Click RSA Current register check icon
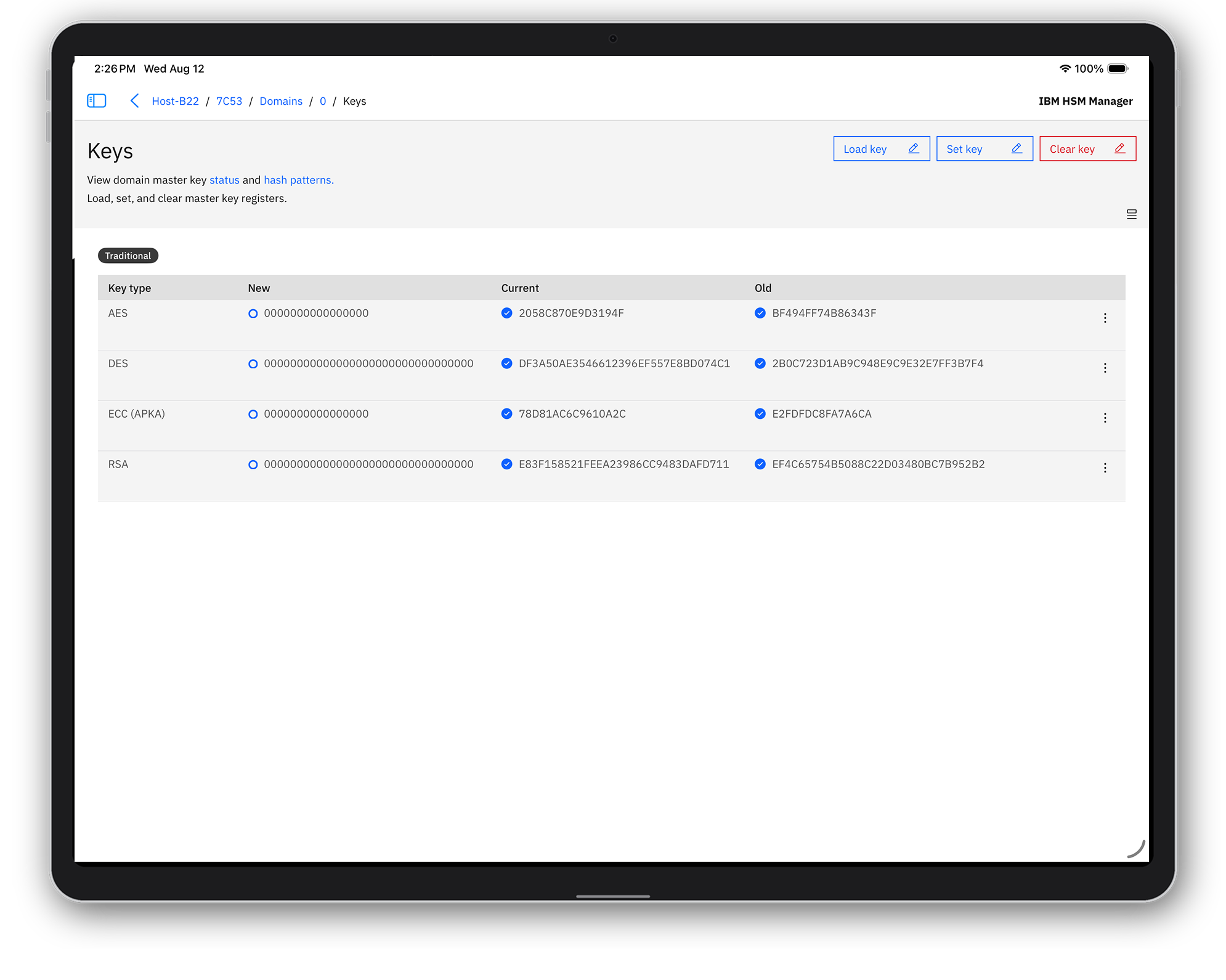The height and width of the screenshot is (980, 1226). pos(506,464)
